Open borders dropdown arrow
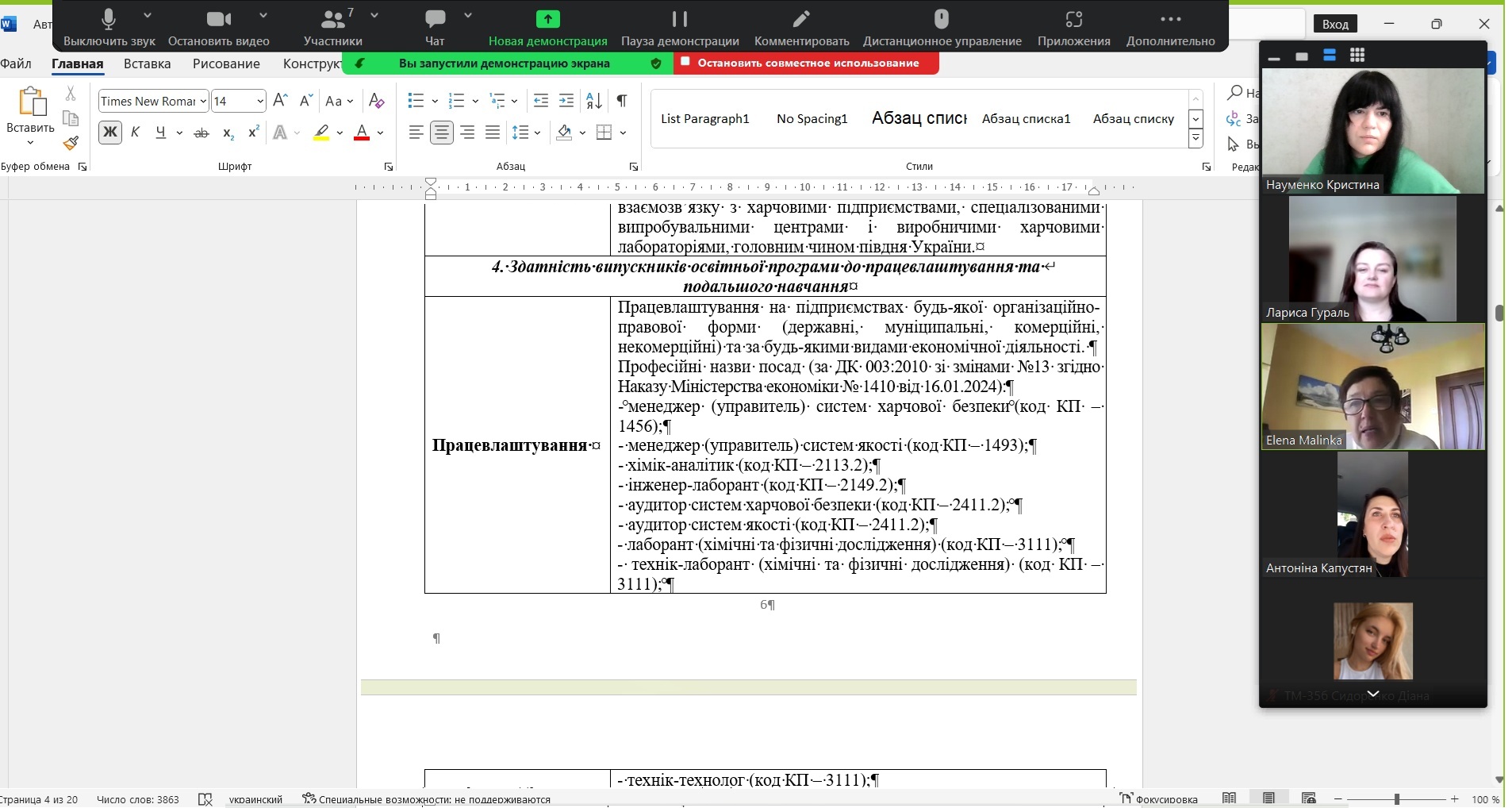The width and height of the screenshot is (1512, 808). 624,133
